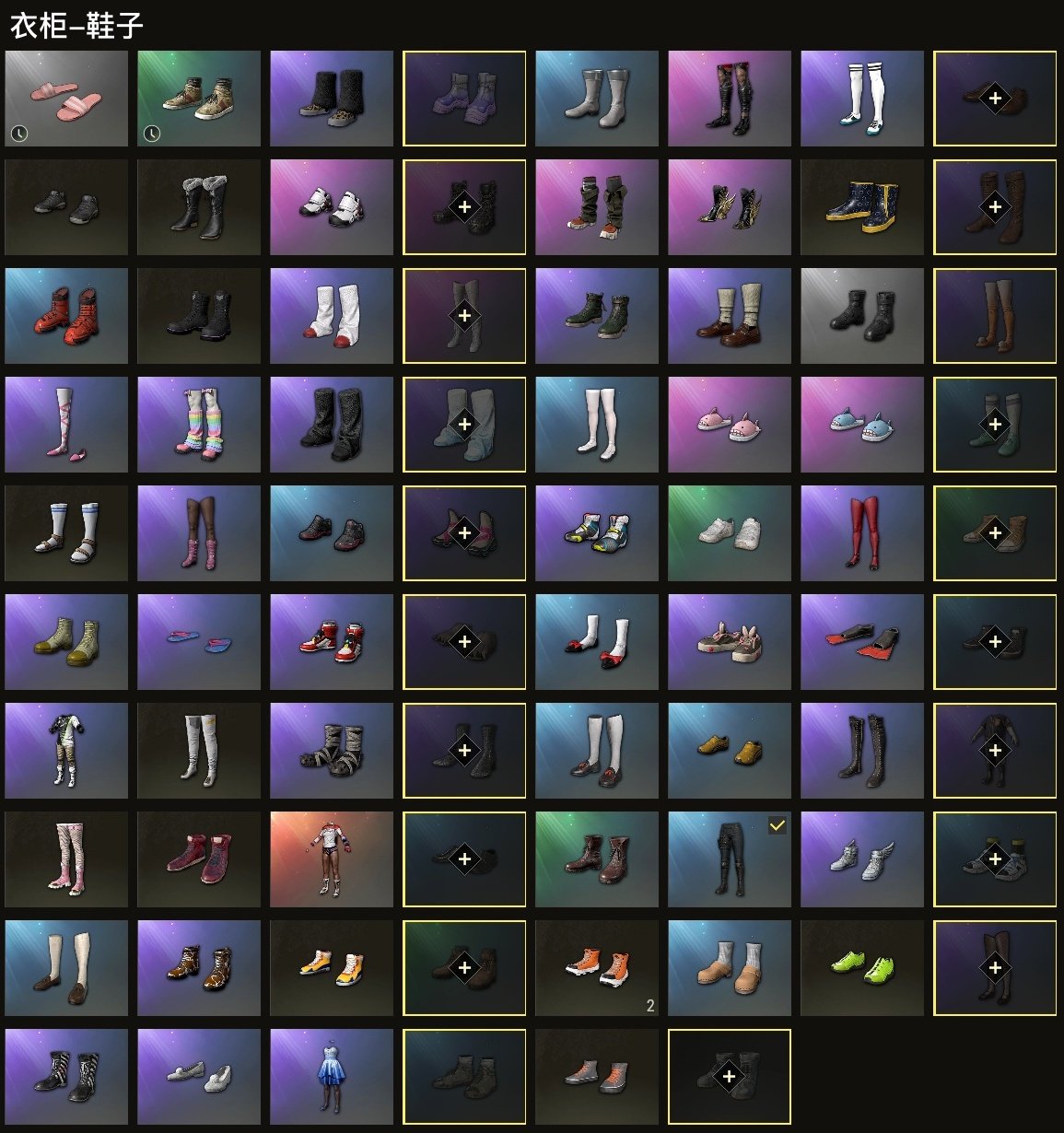
Task: Select the pink slippers item
Action: point(66,99)
